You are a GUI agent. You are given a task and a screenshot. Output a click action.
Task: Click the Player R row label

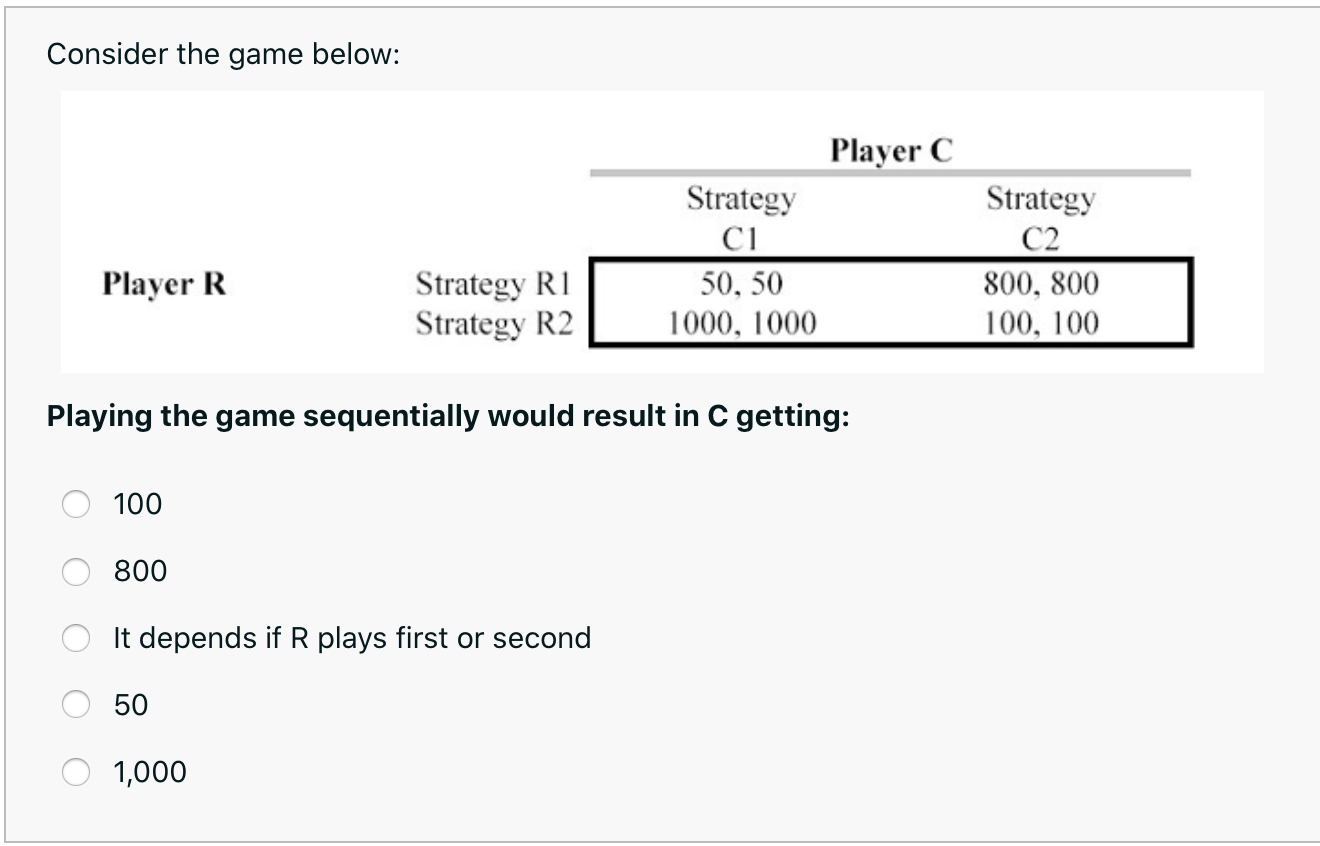point(162,285)
